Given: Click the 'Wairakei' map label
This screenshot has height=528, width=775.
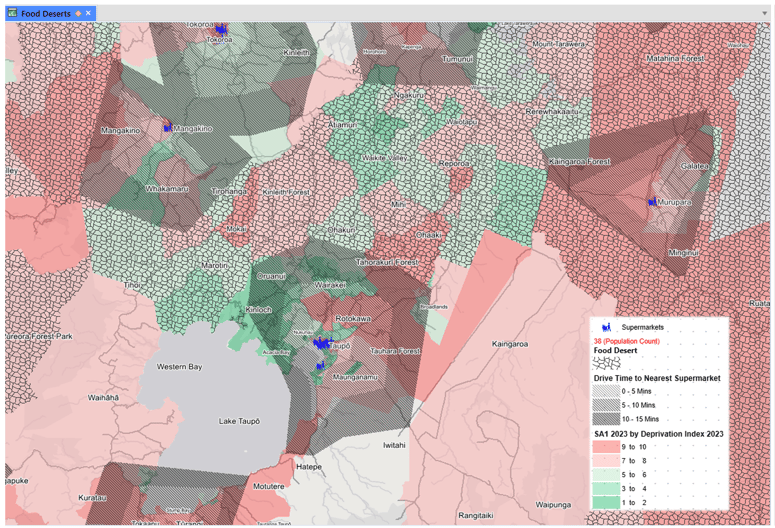Looking at the screenshot, I should 330,285.
